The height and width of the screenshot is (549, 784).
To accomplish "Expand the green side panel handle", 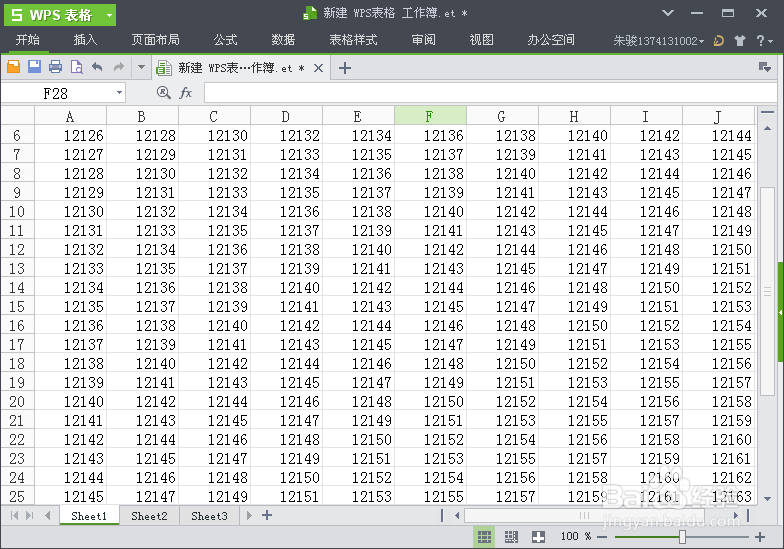I will [x=780, y=312].
